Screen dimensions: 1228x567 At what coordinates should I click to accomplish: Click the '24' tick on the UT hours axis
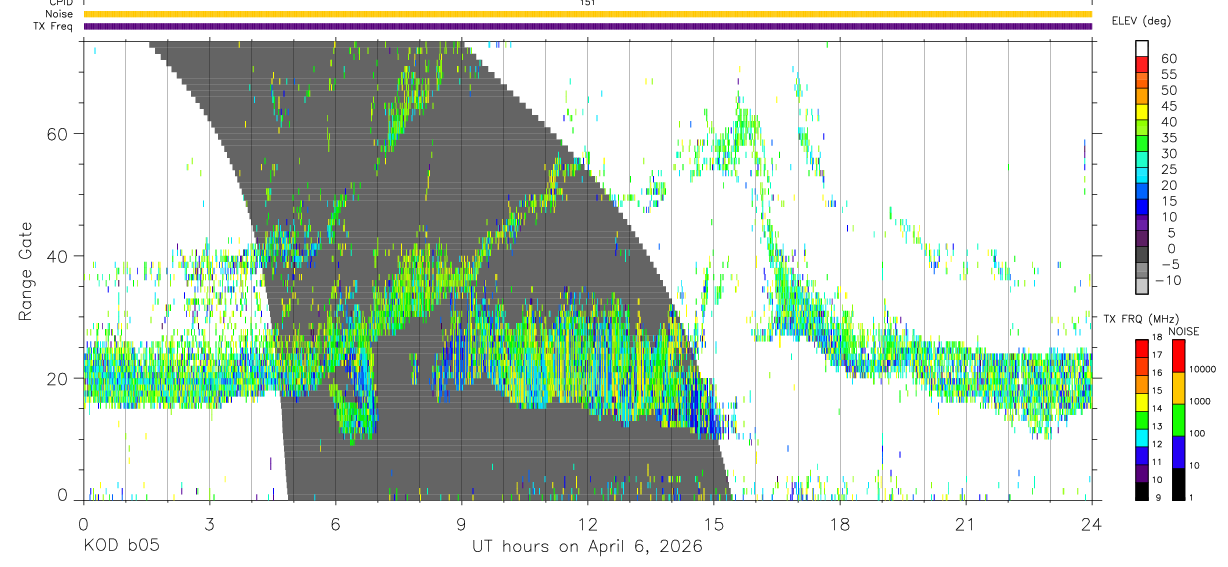1092,524
